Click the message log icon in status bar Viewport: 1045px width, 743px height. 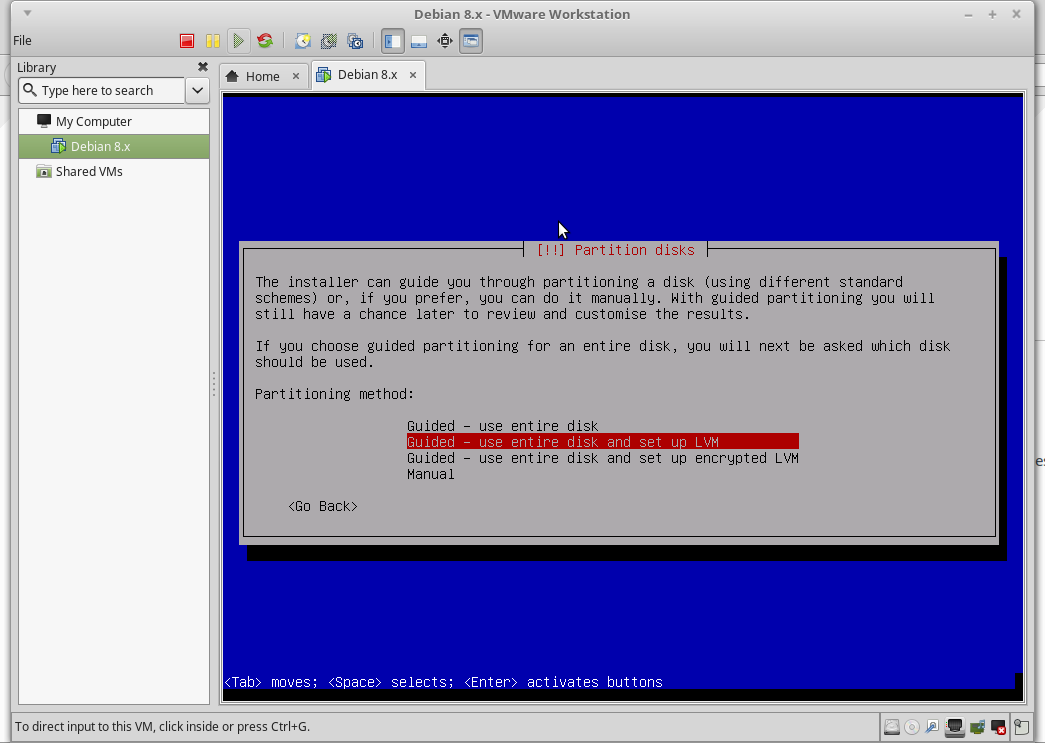coord(1020,726)
